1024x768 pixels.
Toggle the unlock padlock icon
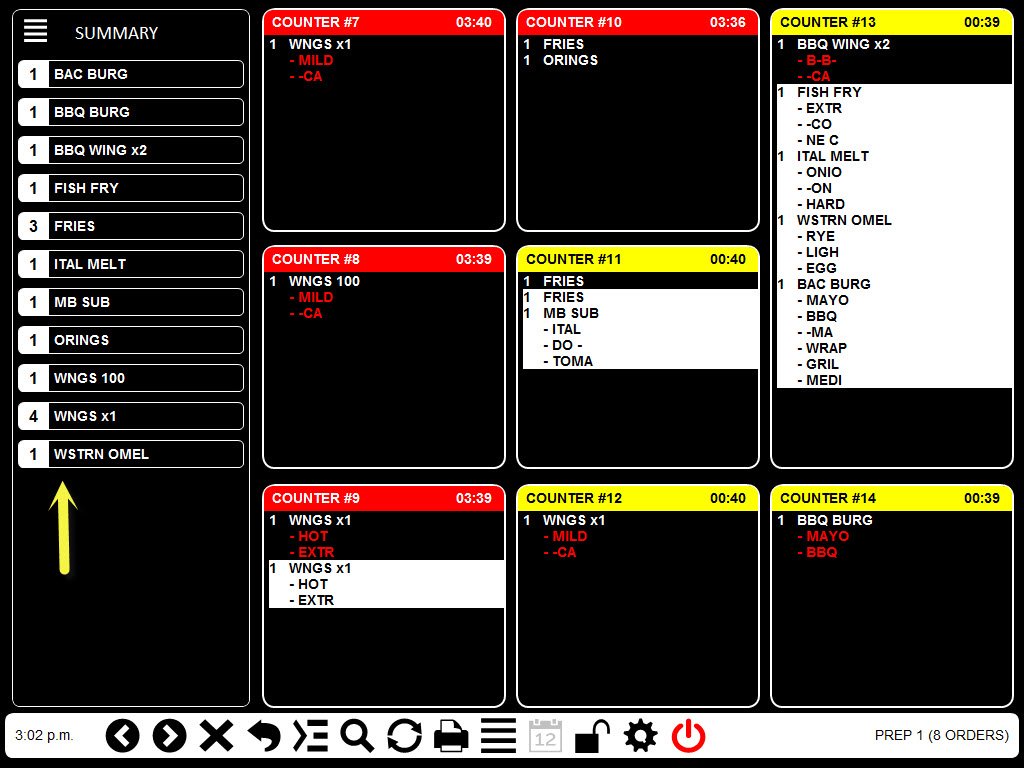[593, 736]
